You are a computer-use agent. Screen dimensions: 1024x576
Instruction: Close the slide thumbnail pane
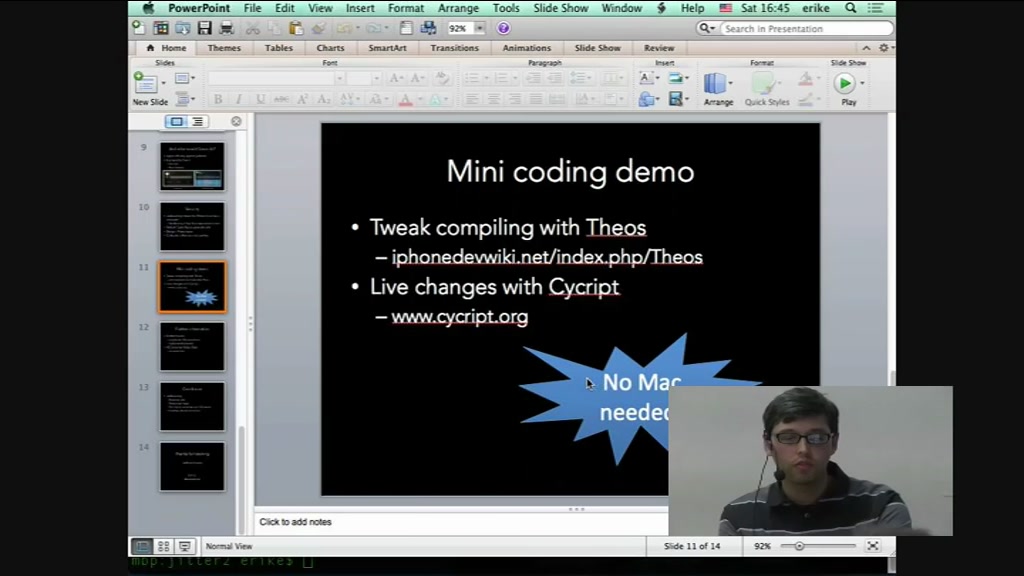click(x=236, y=121)
